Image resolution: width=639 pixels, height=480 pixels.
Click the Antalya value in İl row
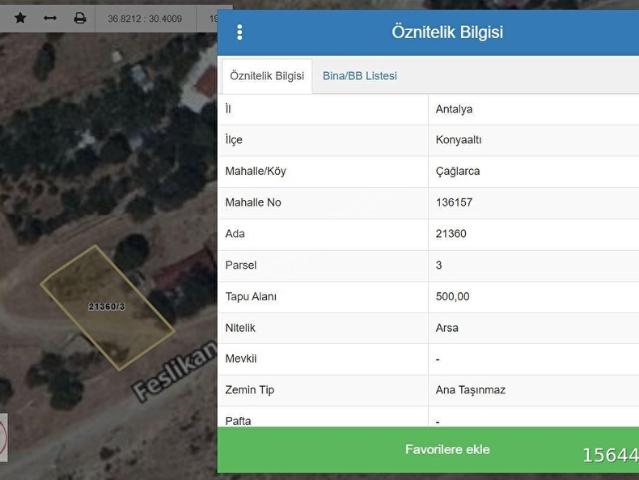pyautogui.click(x=454, y=109)
